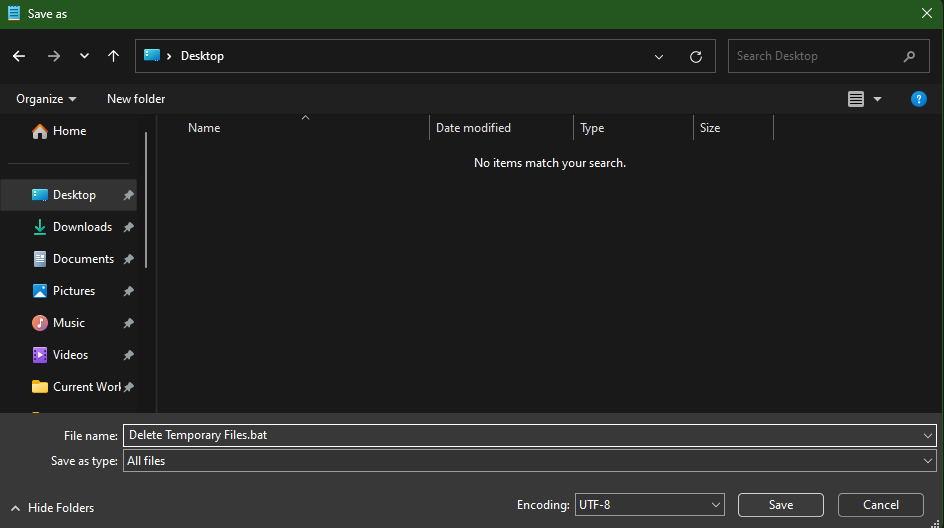944x528 pixels.
Task: Go to Music in navigation pane
Action: 68,323
